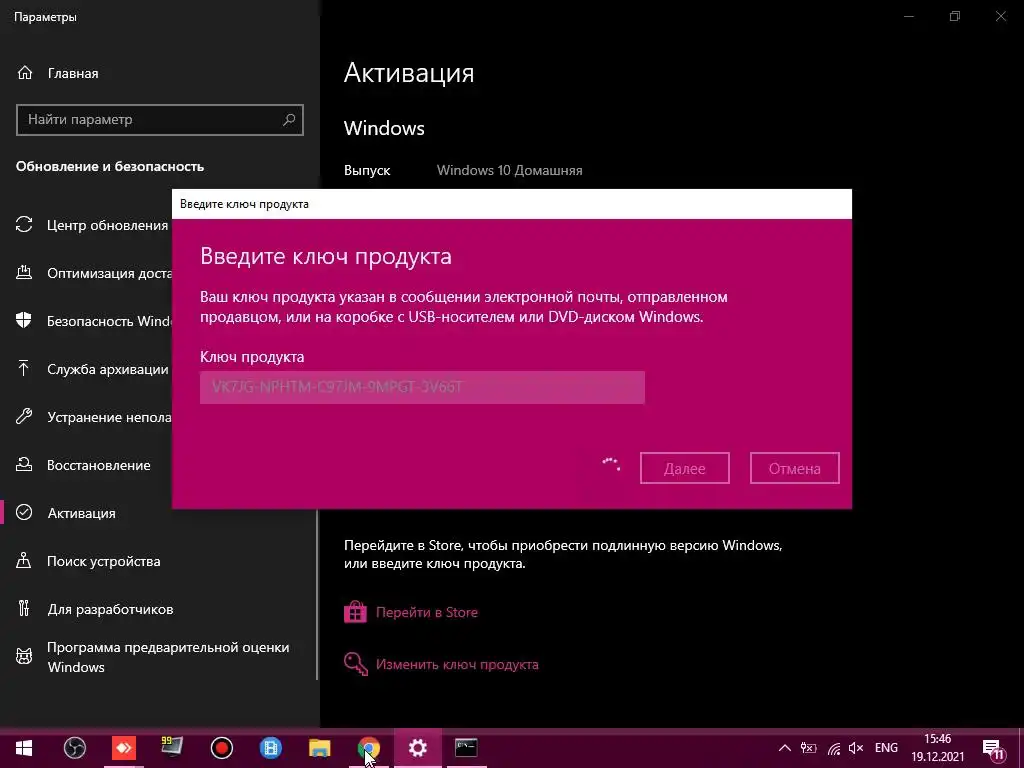Screen dimensions: 1024x768
Task: Click the muted volume tray icon
Action: coord(856,748)
